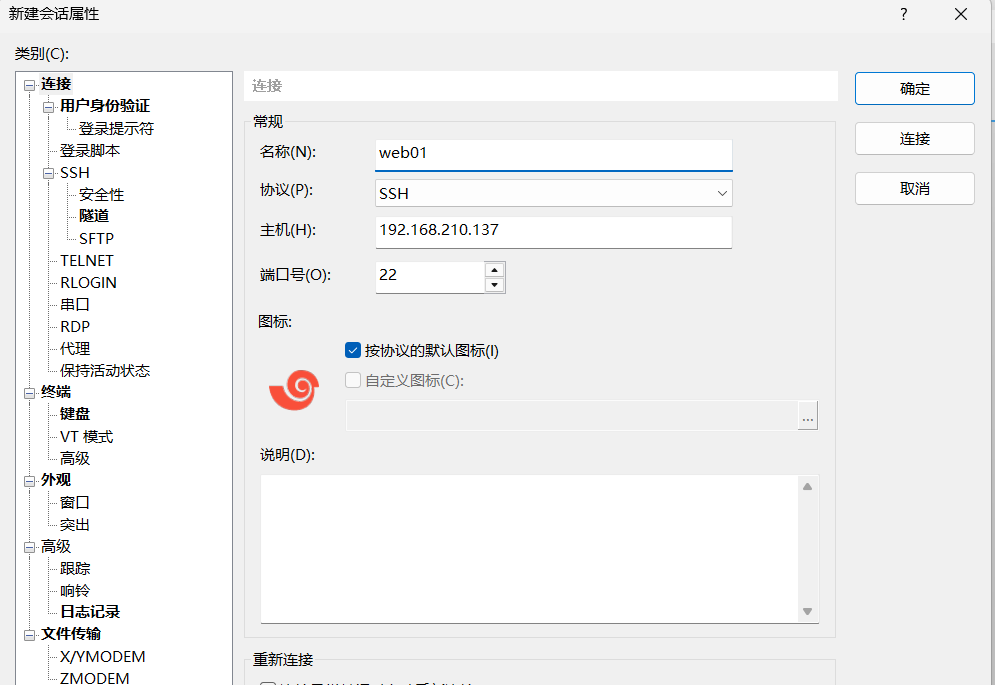Click the 端口号 field showing 22
This screenshot has height=685, width=995.
[x=430, y=277]
